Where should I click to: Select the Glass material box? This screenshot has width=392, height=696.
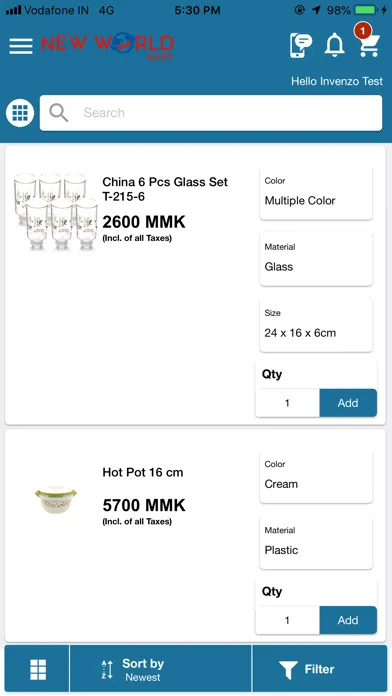316,259
